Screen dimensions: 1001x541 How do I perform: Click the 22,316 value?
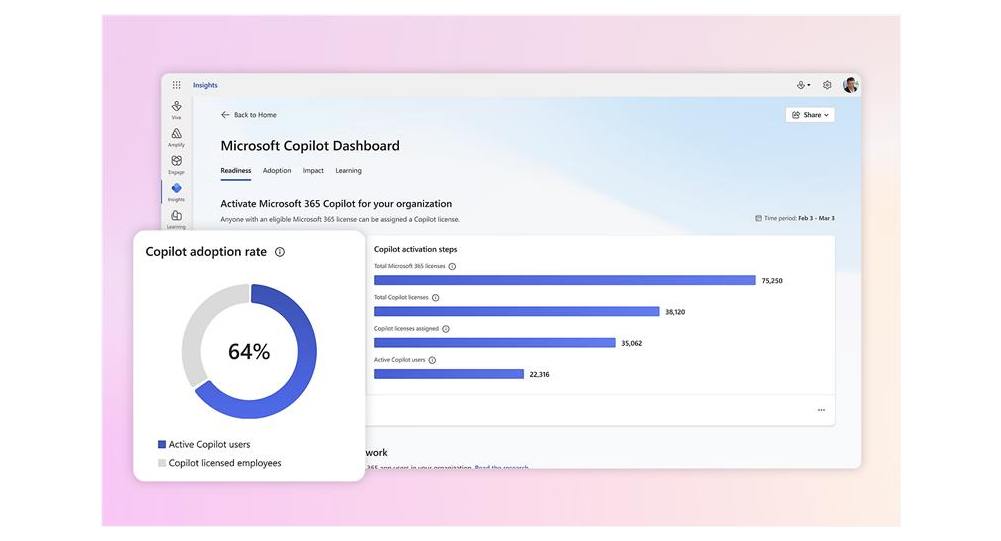pos(539,374)
